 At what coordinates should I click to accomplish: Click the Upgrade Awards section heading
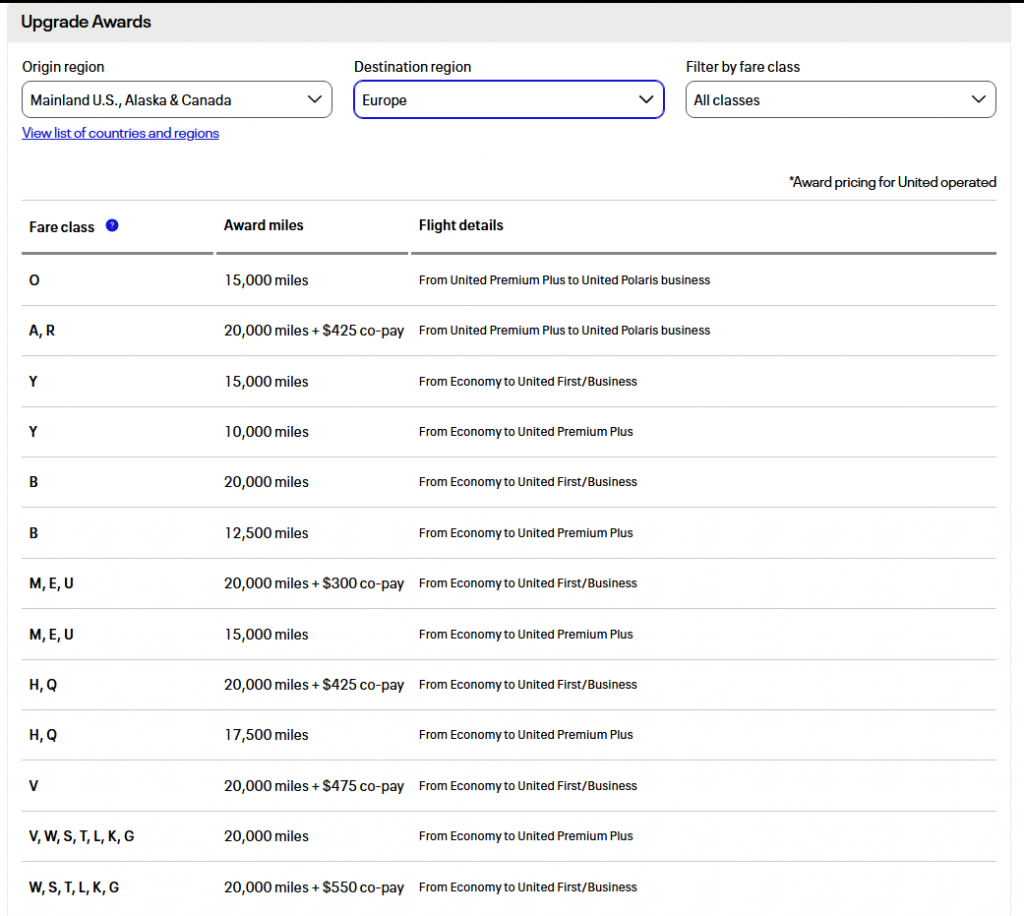tap(86, 22)
